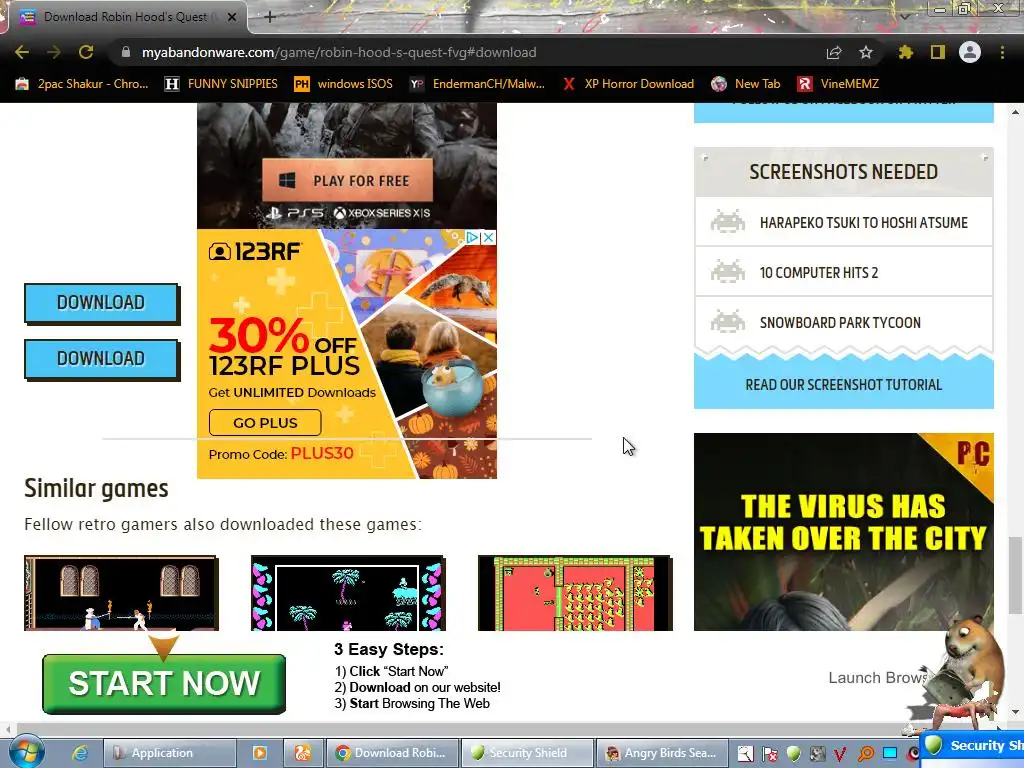Click the invader icon beside Harapeko Tsuki
The width and height of the screenshot is (1024, 768).
[x=728, y=221]
